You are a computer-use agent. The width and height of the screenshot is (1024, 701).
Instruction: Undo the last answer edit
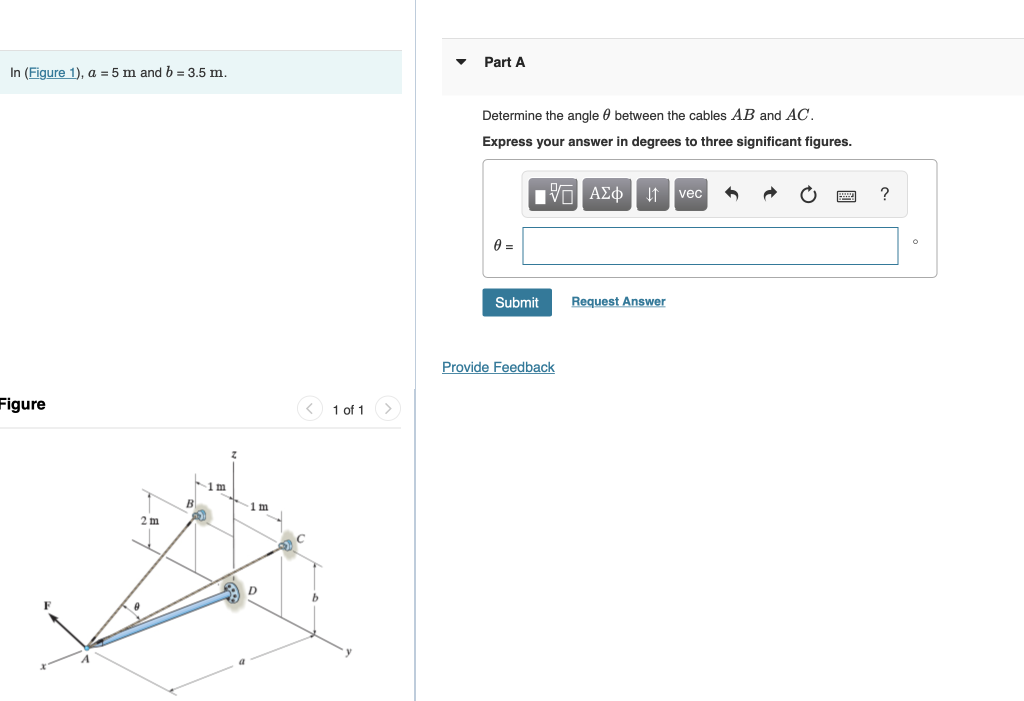tap(729, 194)
